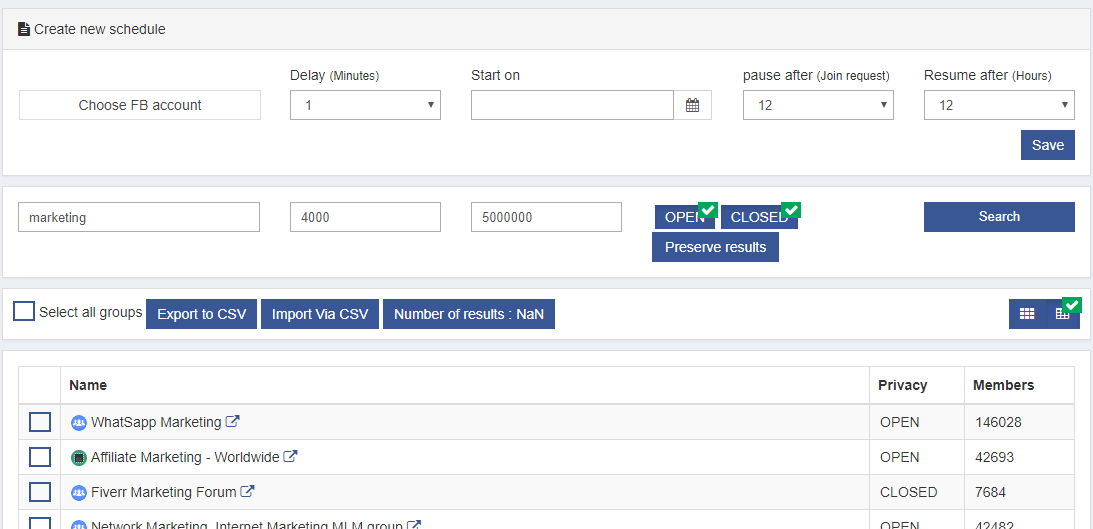Image resolution: width=1093 pixels, height=529 pixels.
Task: Switch to table view layout icon
Action: click(x=1062, y=314)
